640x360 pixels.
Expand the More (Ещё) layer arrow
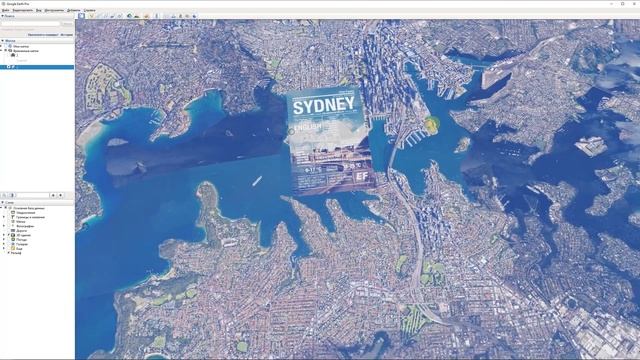(x=4, y=249)
